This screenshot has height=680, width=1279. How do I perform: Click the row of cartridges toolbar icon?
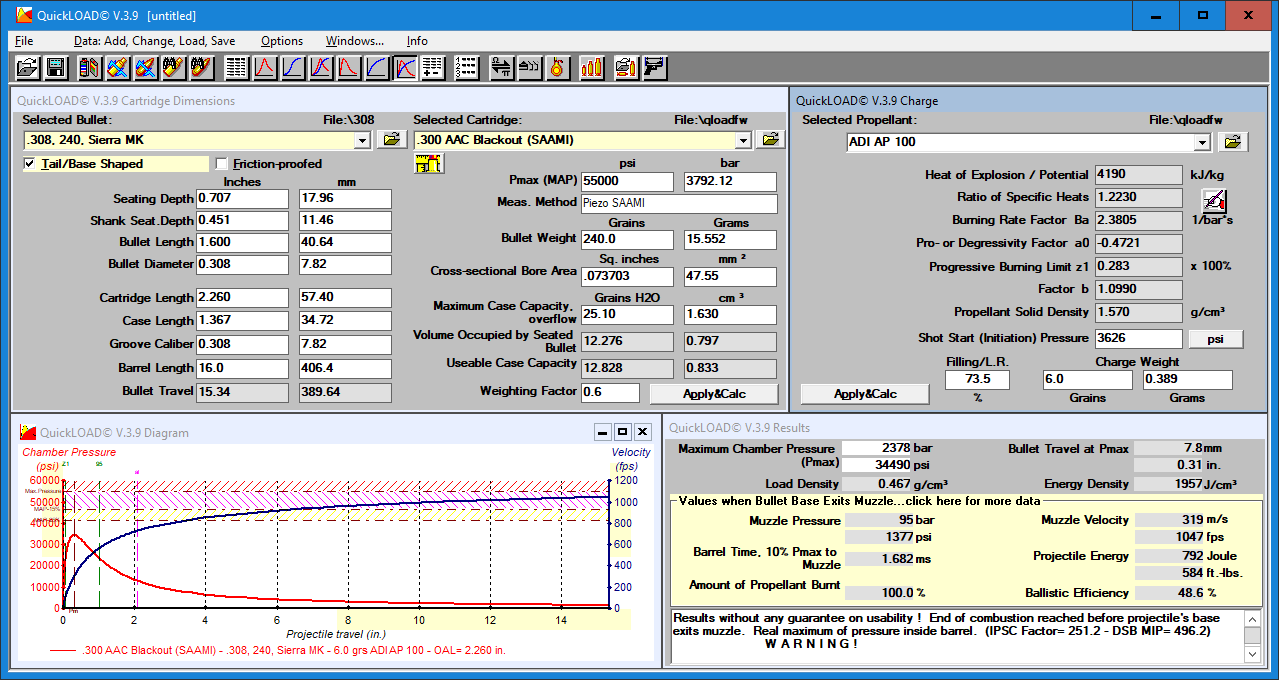(x=592, y=68)
